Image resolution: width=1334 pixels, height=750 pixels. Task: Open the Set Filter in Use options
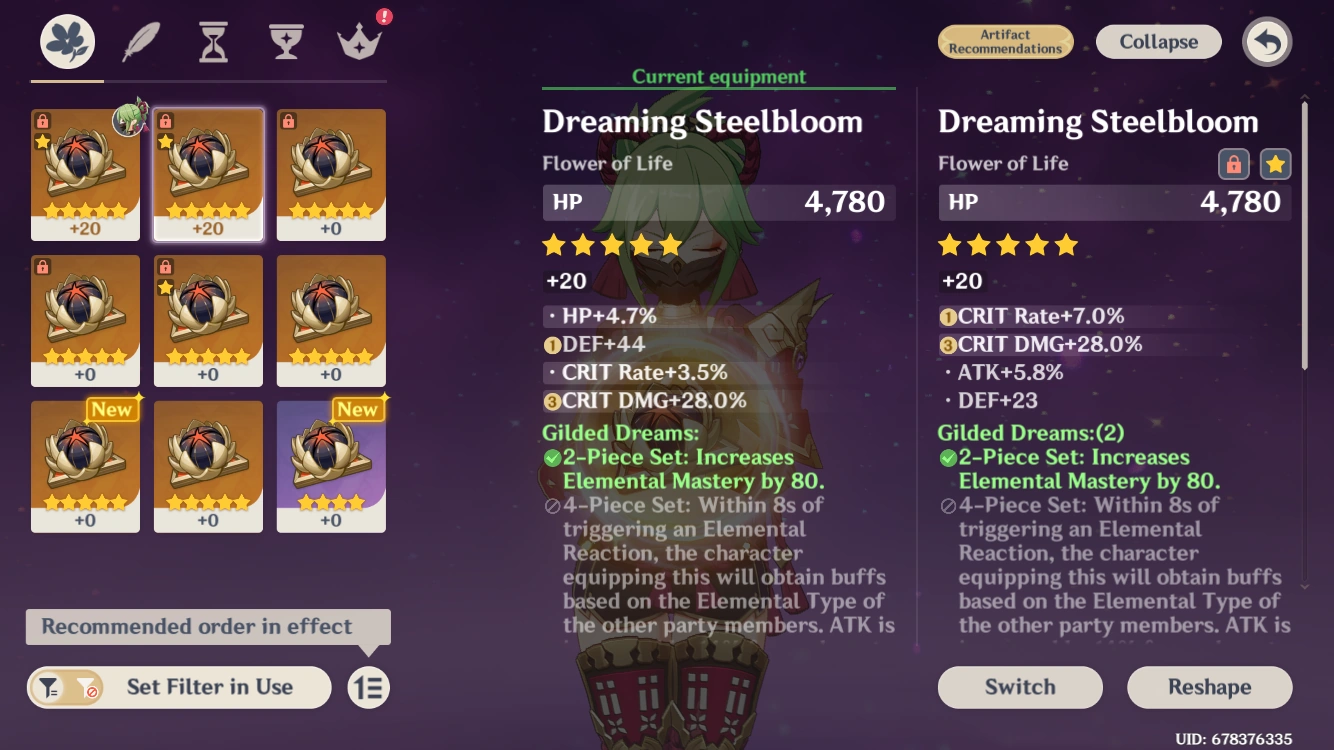click(x=179, y=688)
